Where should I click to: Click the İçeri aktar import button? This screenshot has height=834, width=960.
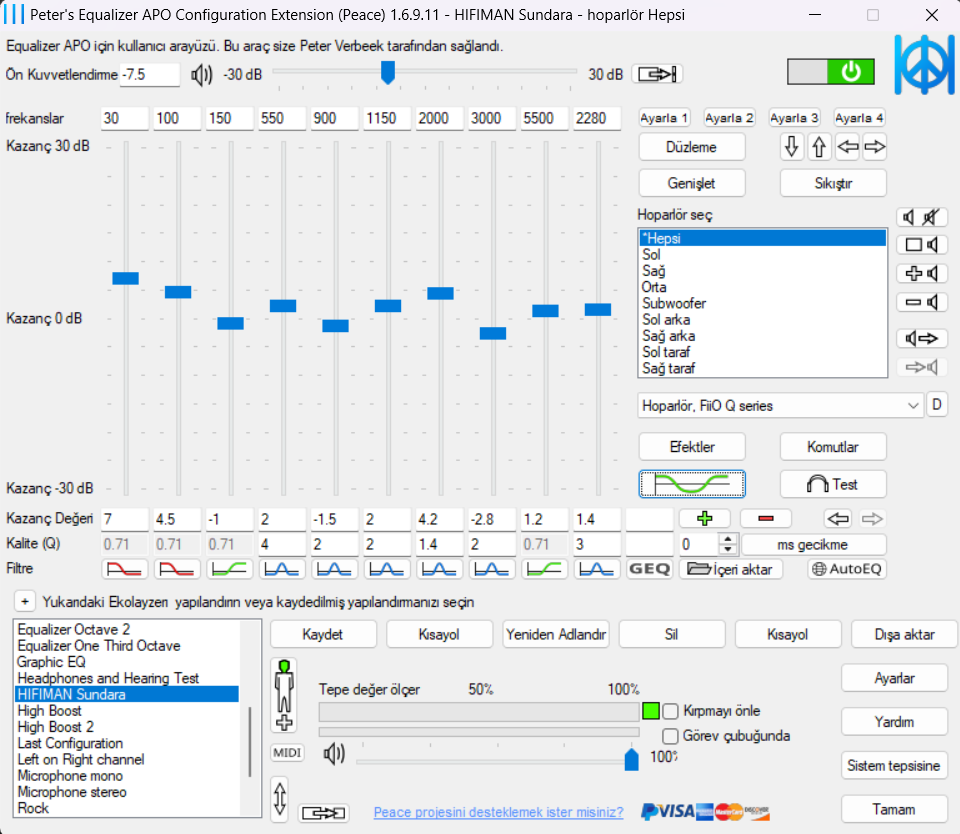click(730, 569)
